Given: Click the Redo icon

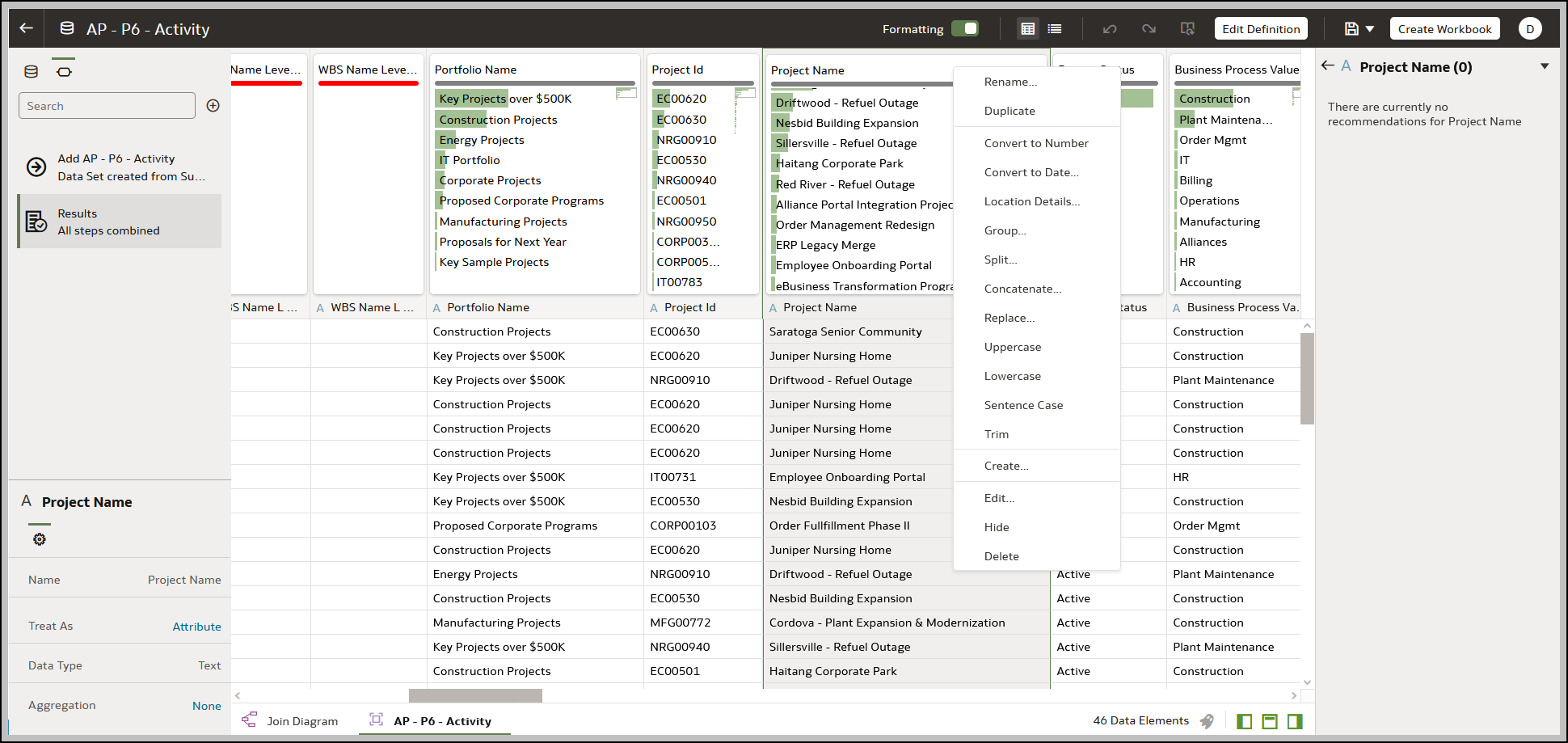Looking at the screenshot, I should [1149, 28].
